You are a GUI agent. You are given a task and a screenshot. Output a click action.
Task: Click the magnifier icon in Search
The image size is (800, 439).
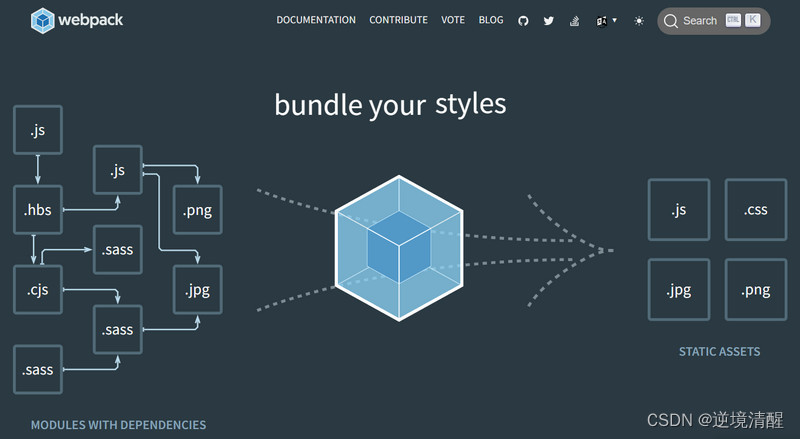(x=671, y=21)
